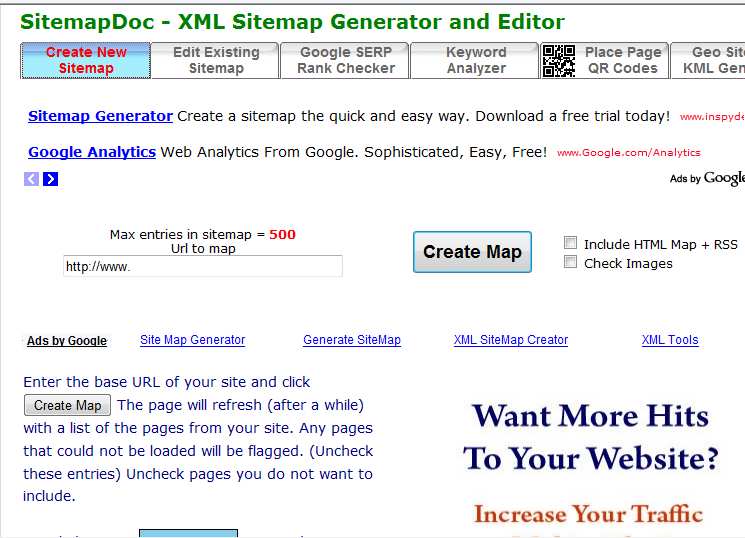Click the QR code icon

559,61
